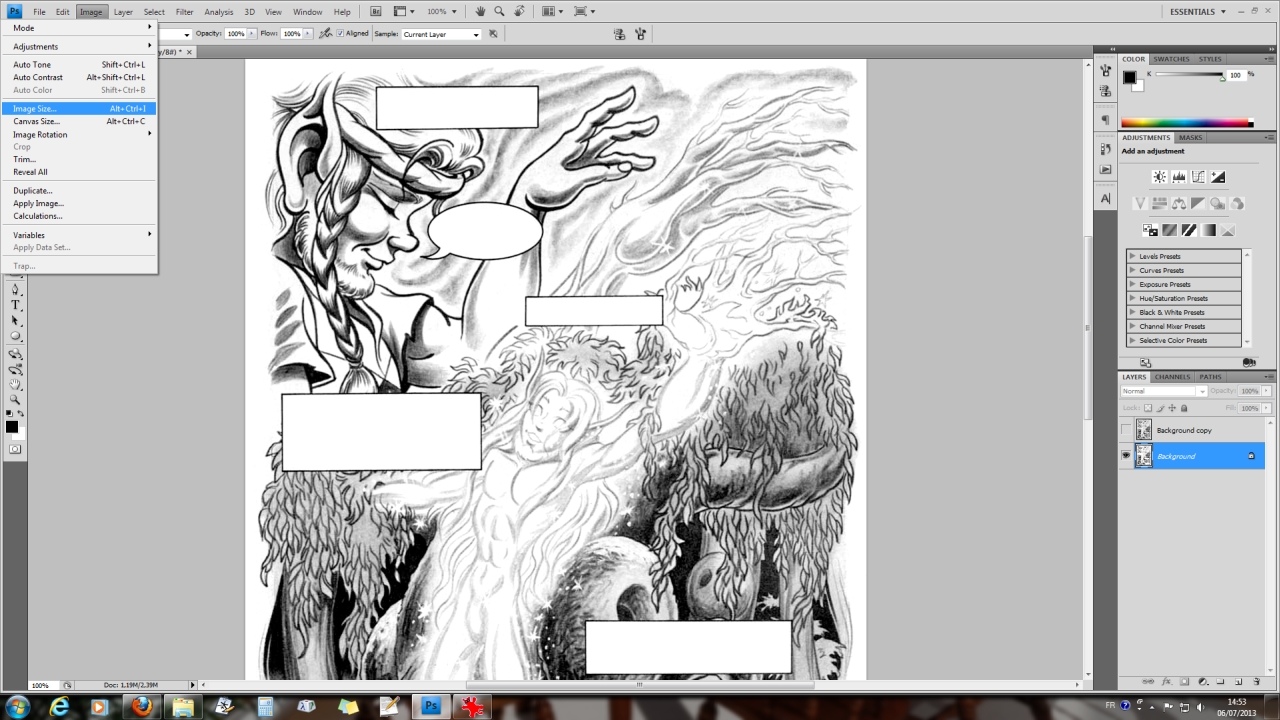Expand the Hue/Saturation Presets list

click(1132, 299)
